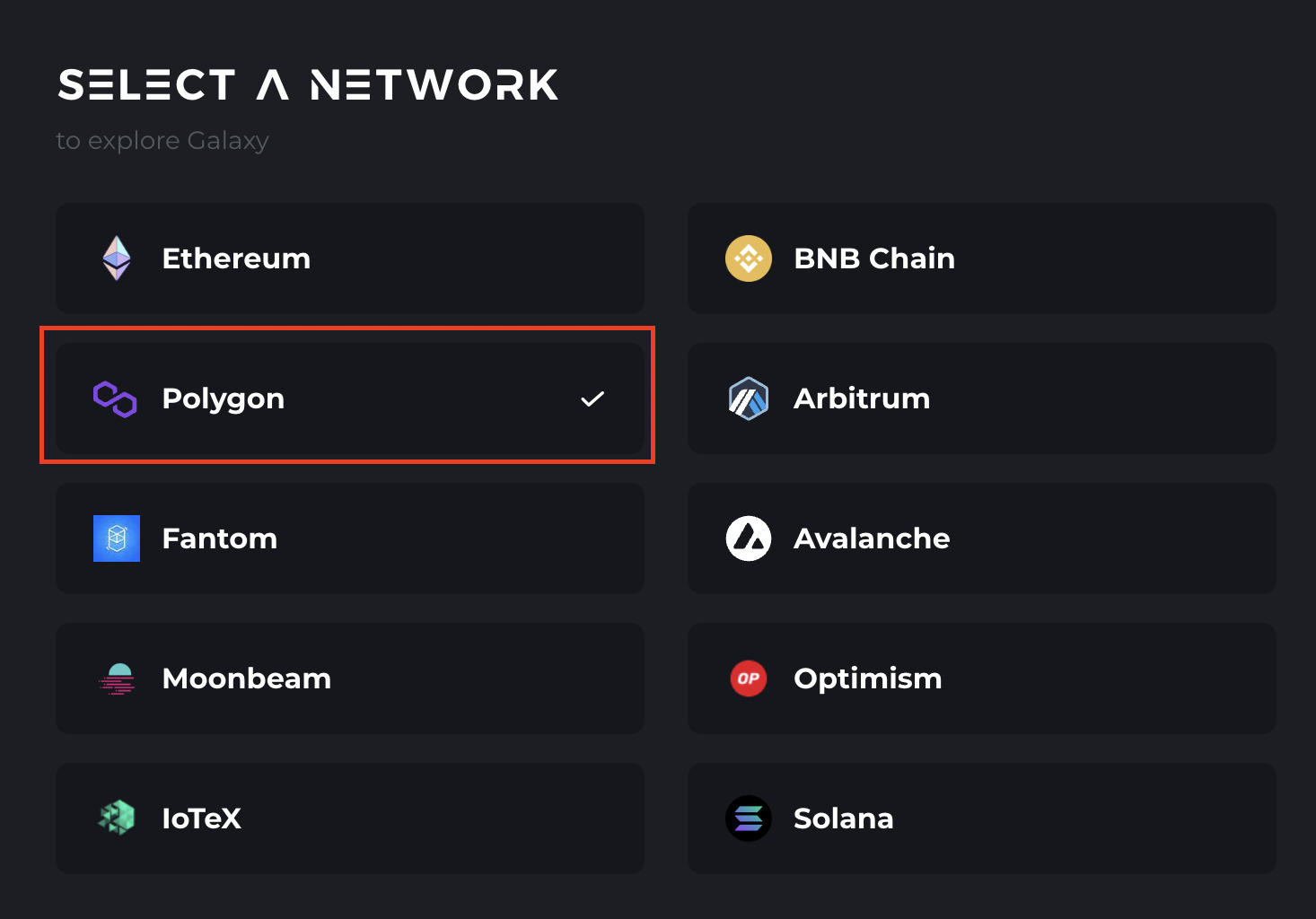Click the Moonbeam sunset logo icon
The width and height of the screenshot is (1316, 919).
(x=117, y=678)
